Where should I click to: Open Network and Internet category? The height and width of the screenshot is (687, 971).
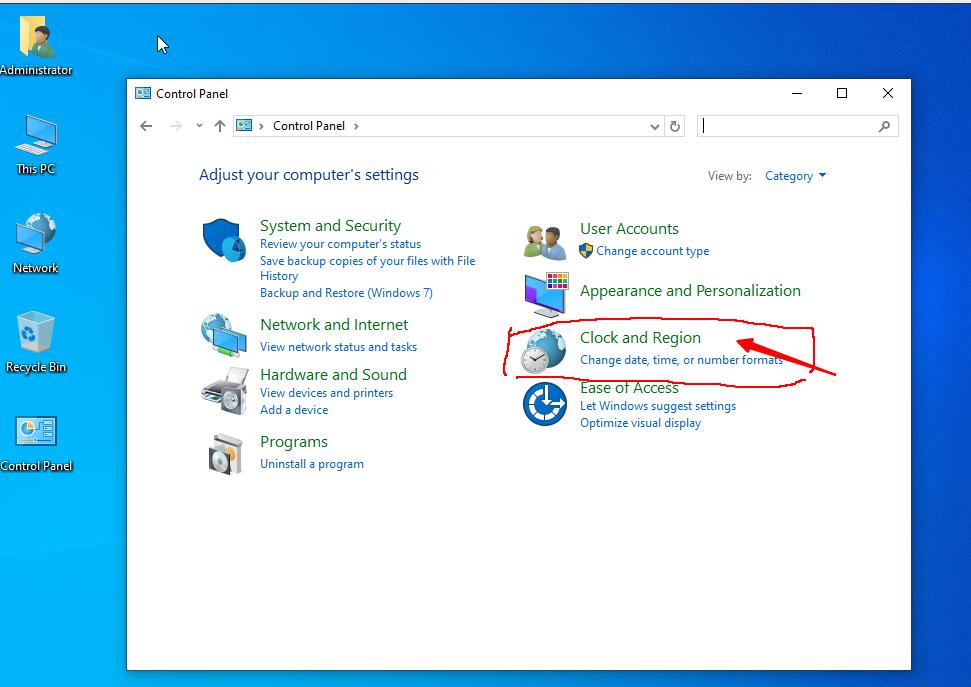[x=334, y=325]
